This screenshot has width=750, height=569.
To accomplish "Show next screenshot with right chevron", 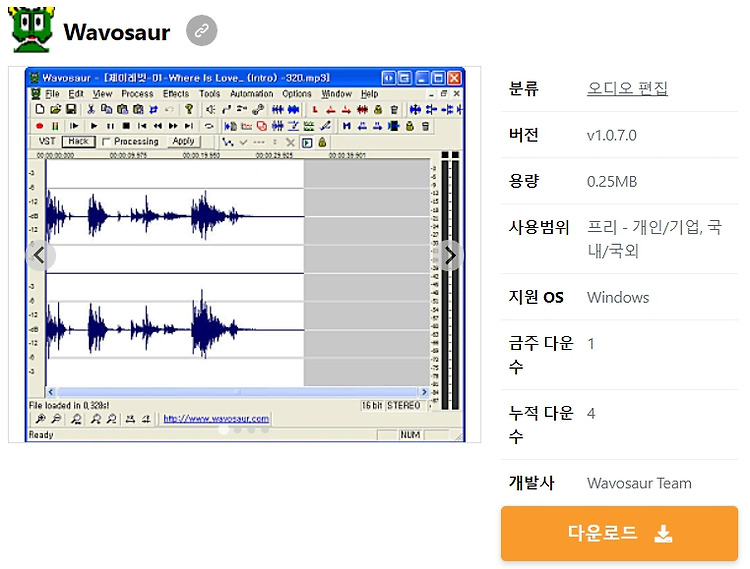I will (x=449, y=256).
